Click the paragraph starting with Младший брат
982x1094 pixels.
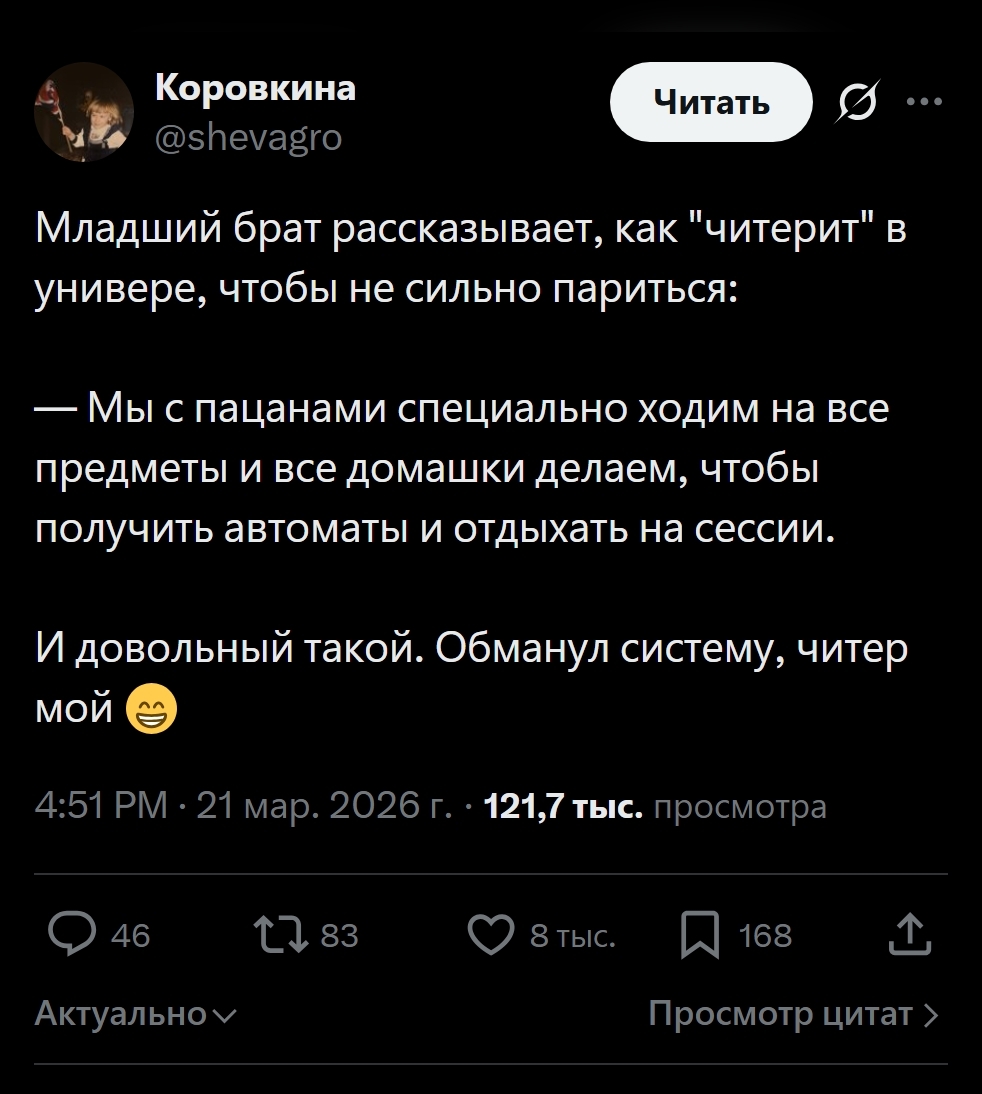pyautogui.click(x=470, y=260)
